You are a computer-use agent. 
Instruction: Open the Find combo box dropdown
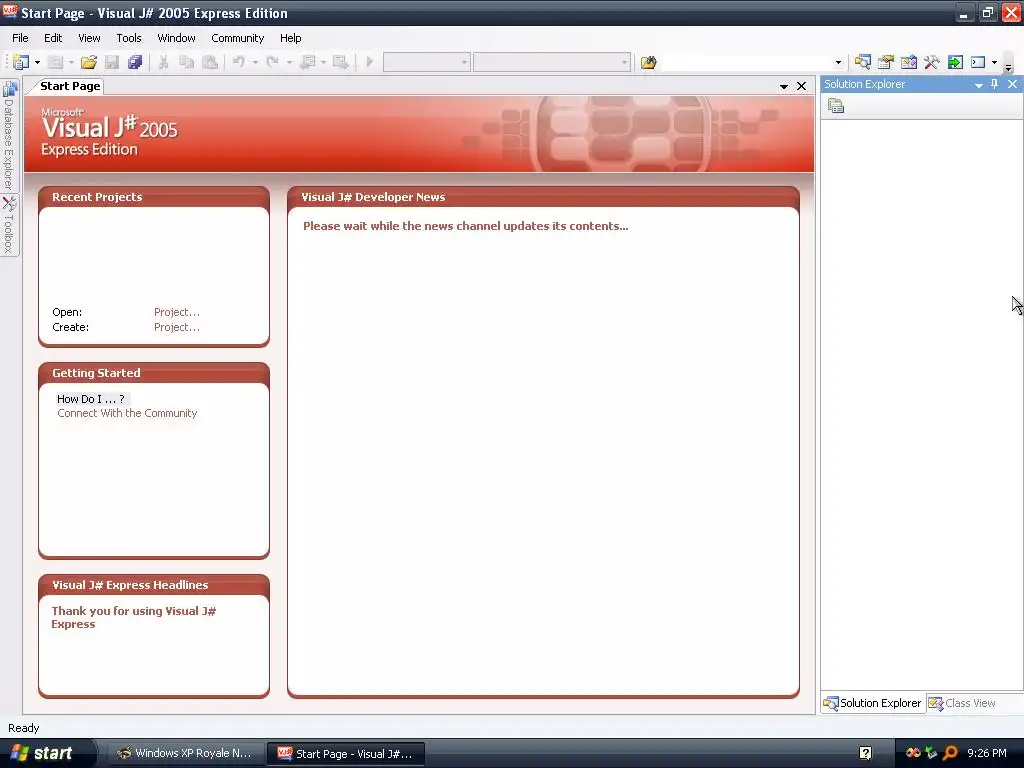tap(839, 63)
